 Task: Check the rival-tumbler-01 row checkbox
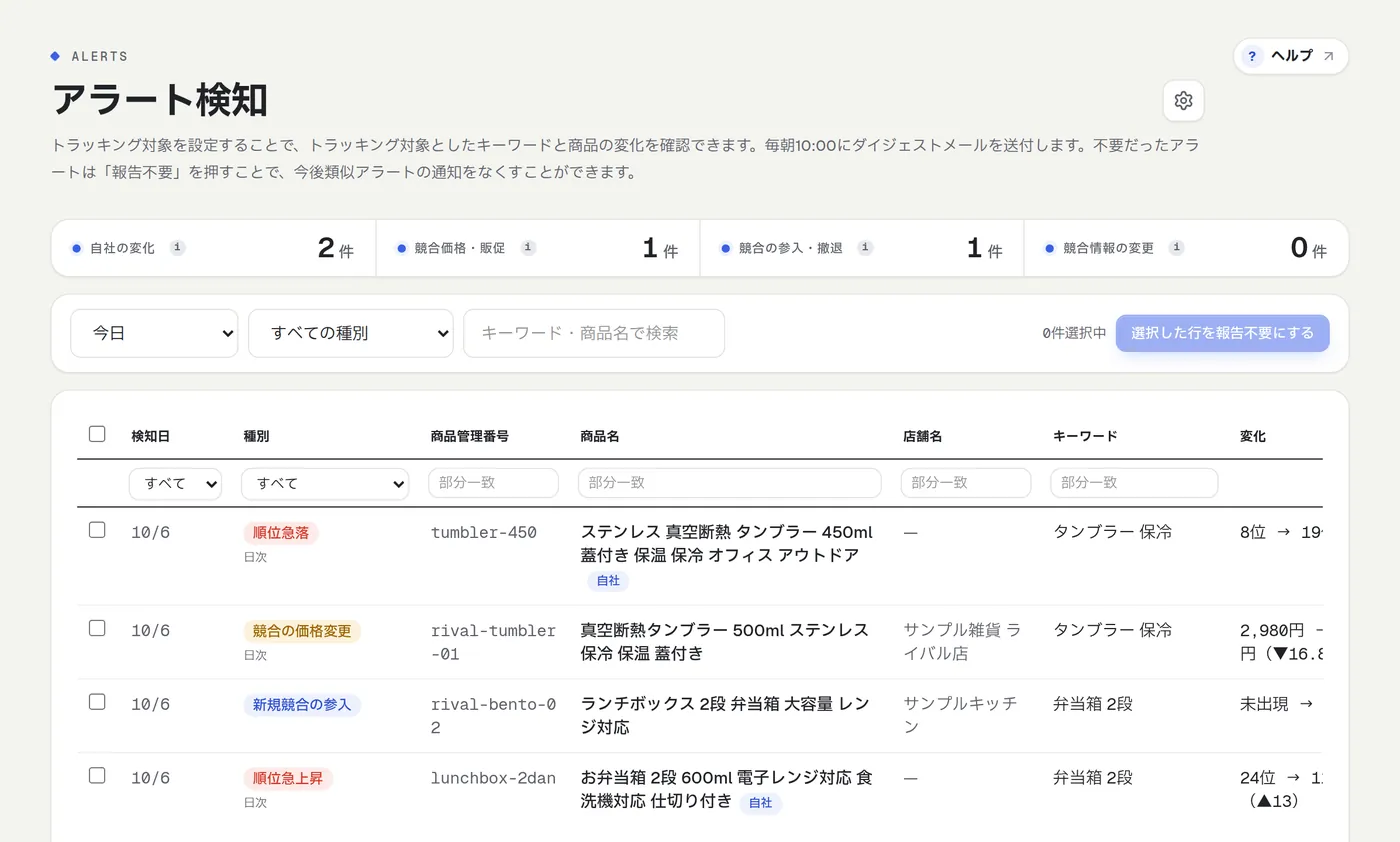tap(97, 628)
